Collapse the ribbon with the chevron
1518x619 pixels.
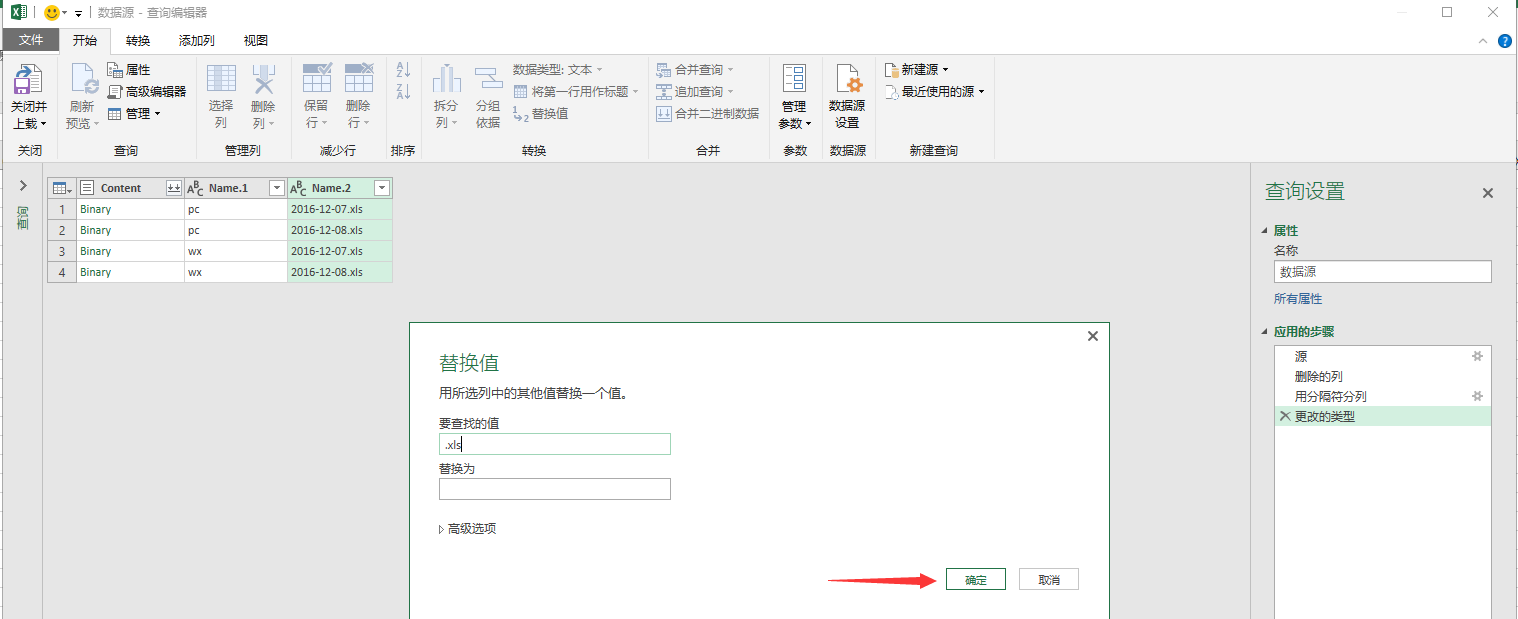click(1483, 41)
